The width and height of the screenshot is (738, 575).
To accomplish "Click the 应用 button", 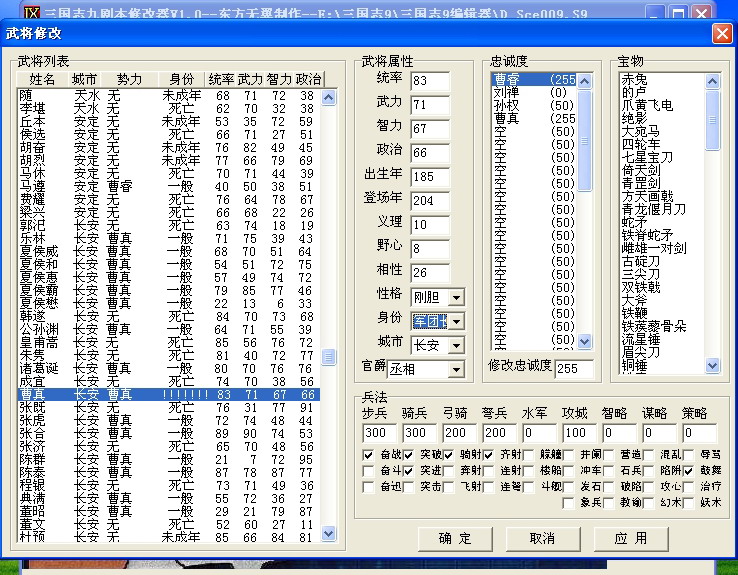I will 629,538.
